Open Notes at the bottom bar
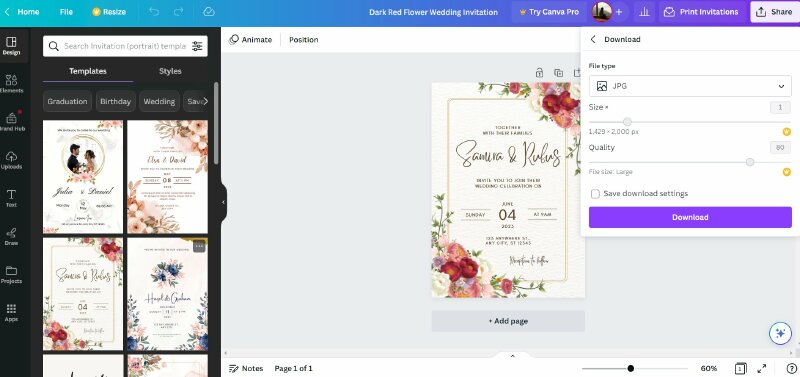Viewport: 800px width, 377px height. pyautogui.click(x=246, y=368)
